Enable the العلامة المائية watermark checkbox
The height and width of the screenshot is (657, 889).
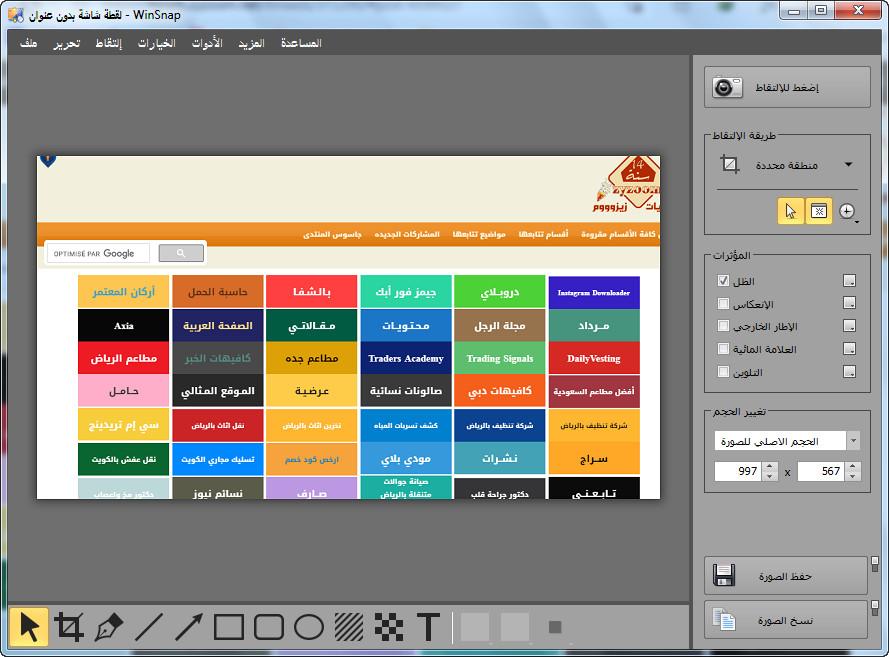(x=723, y=349)
